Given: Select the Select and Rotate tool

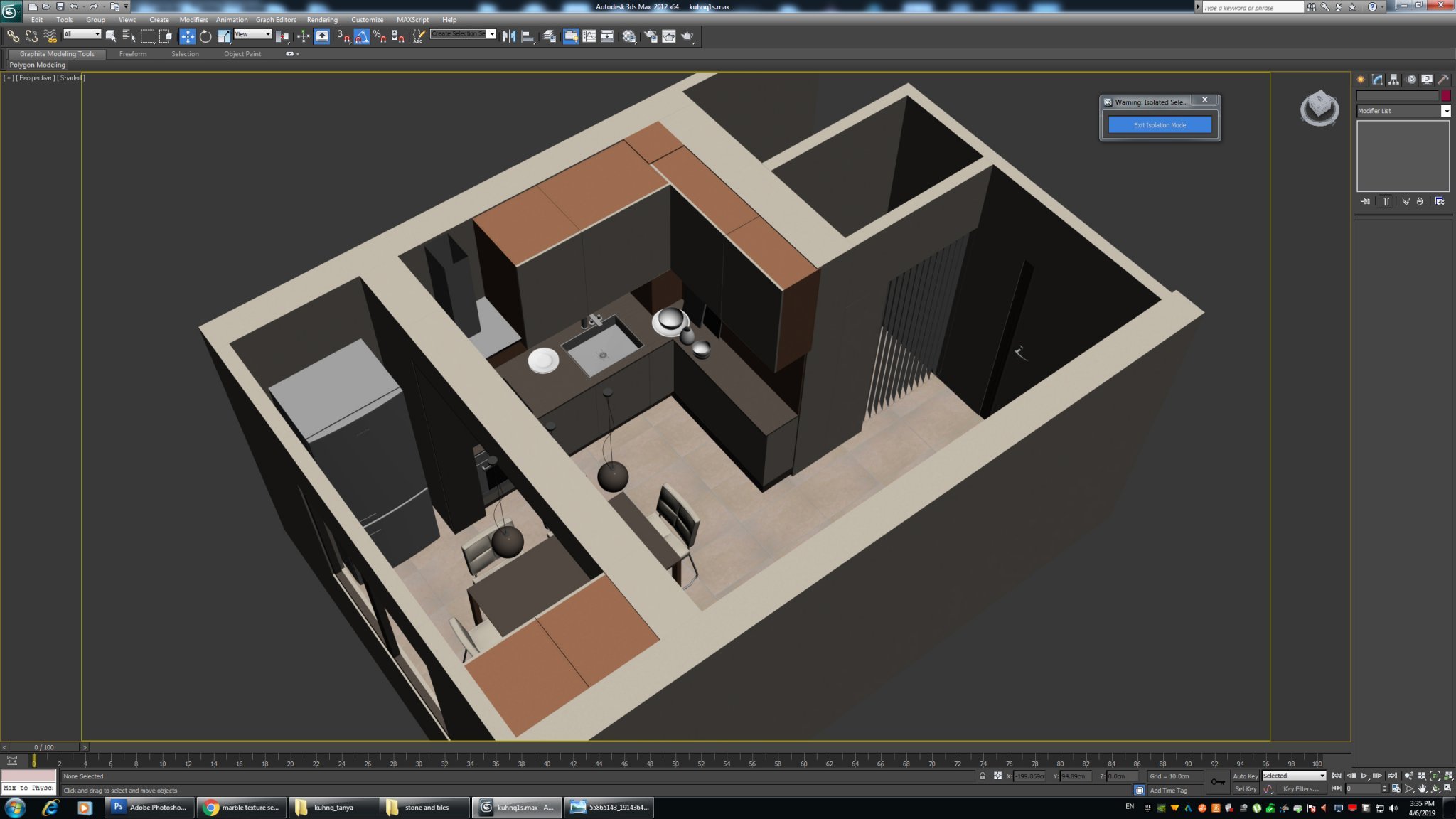Looking at the screenshot, I should [x=205, y=36].
